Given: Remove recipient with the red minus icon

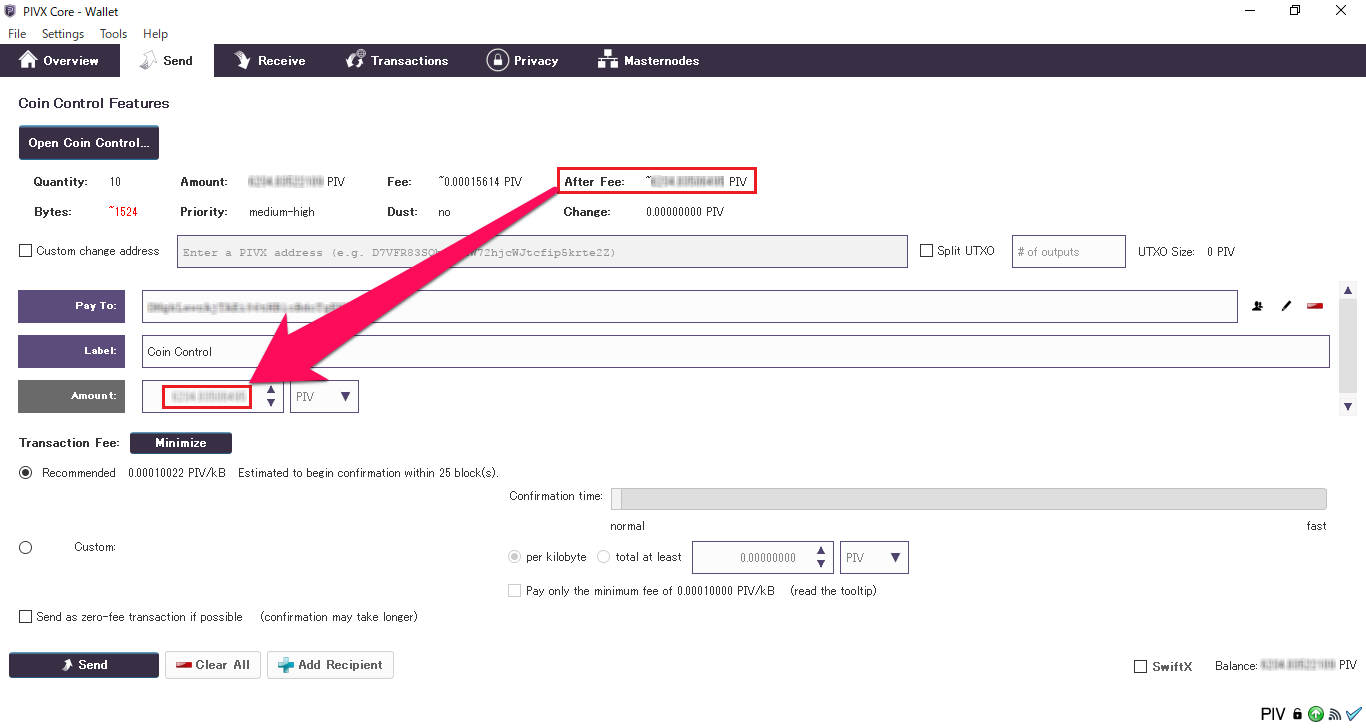Looking at the screenshot, I should pos(1315,306).
